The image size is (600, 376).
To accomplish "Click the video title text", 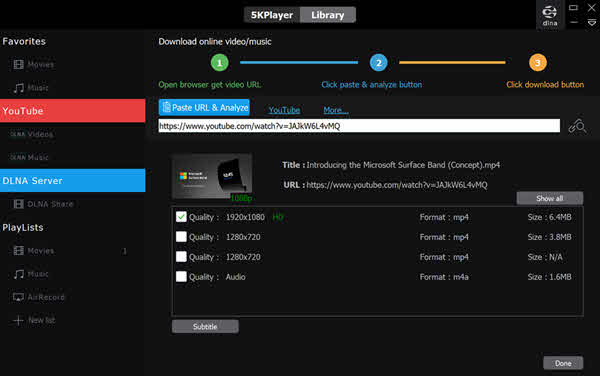I will coord(403,165).
